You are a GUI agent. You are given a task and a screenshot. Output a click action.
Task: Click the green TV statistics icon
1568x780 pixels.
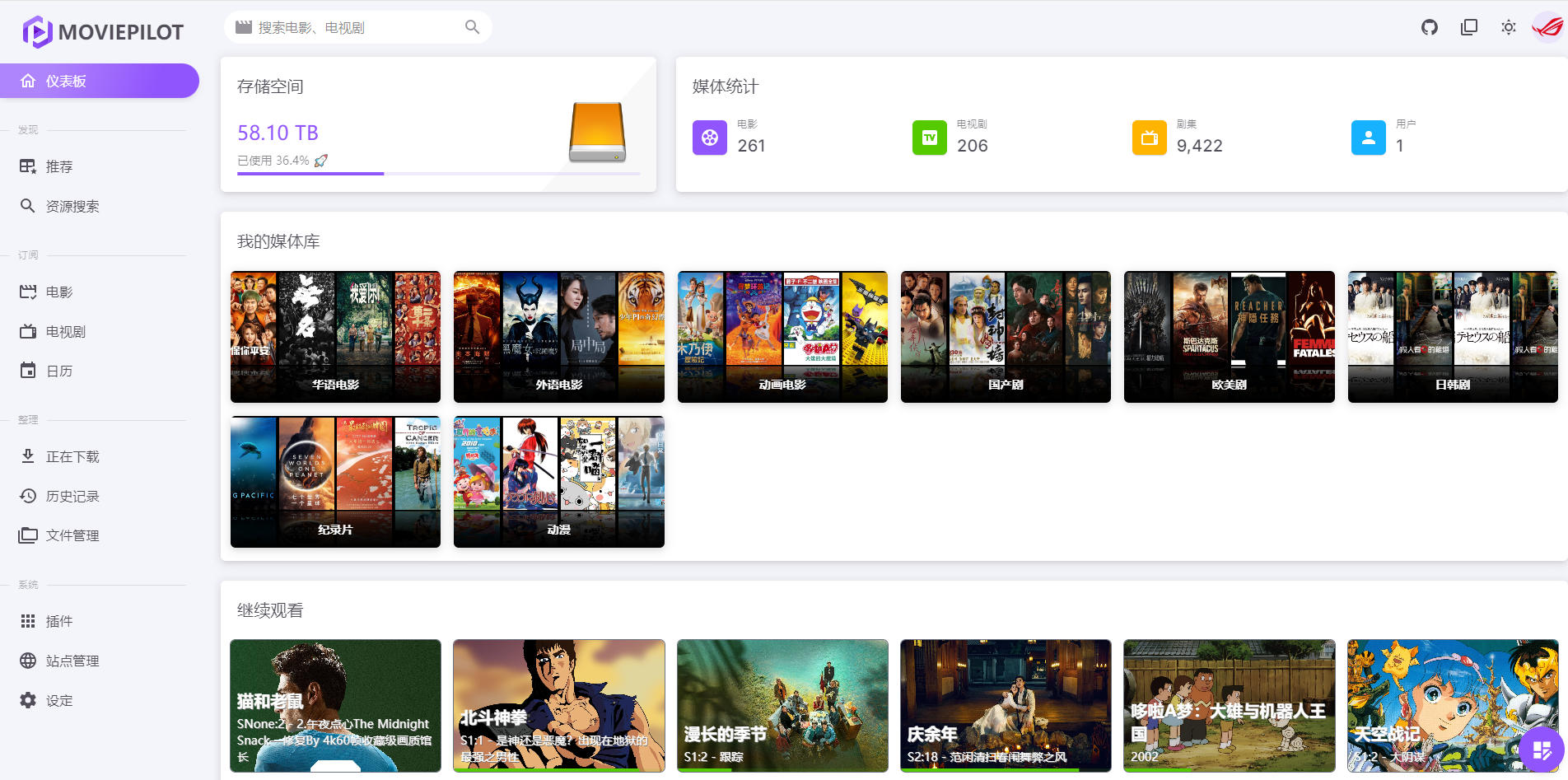(930, 138)
